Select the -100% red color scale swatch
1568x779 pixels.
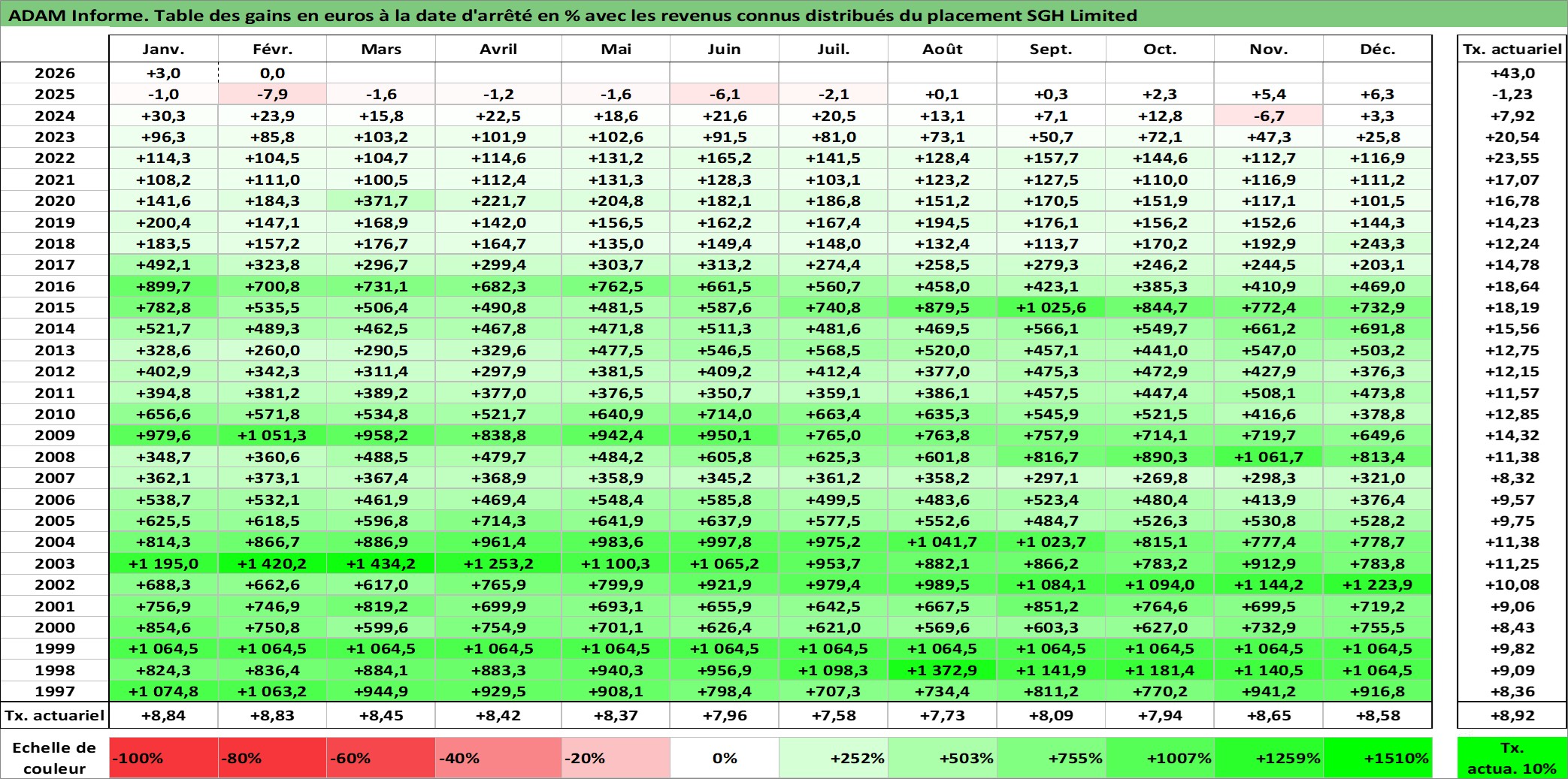pyautogui.click(x=164, y=758)
